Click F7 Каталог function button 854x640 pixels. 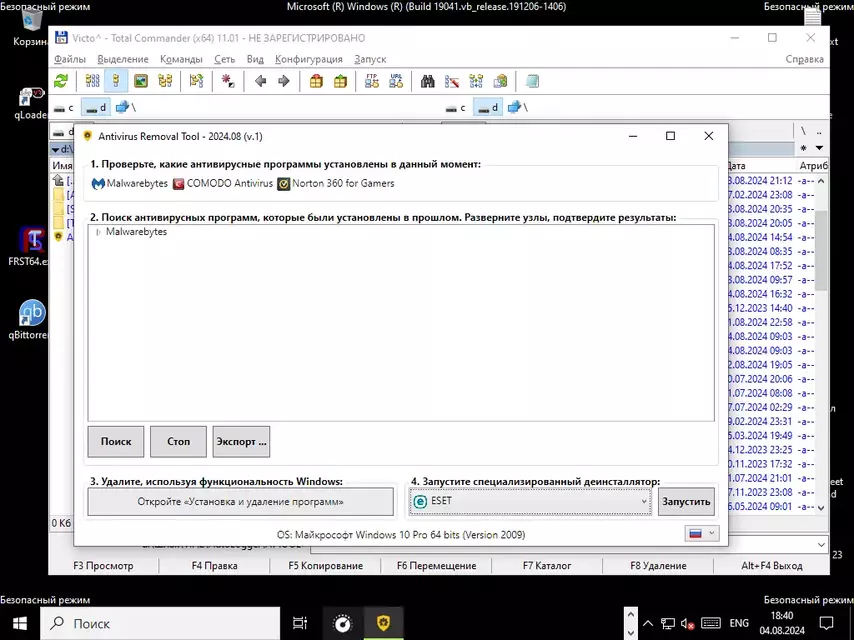(547, 566)
